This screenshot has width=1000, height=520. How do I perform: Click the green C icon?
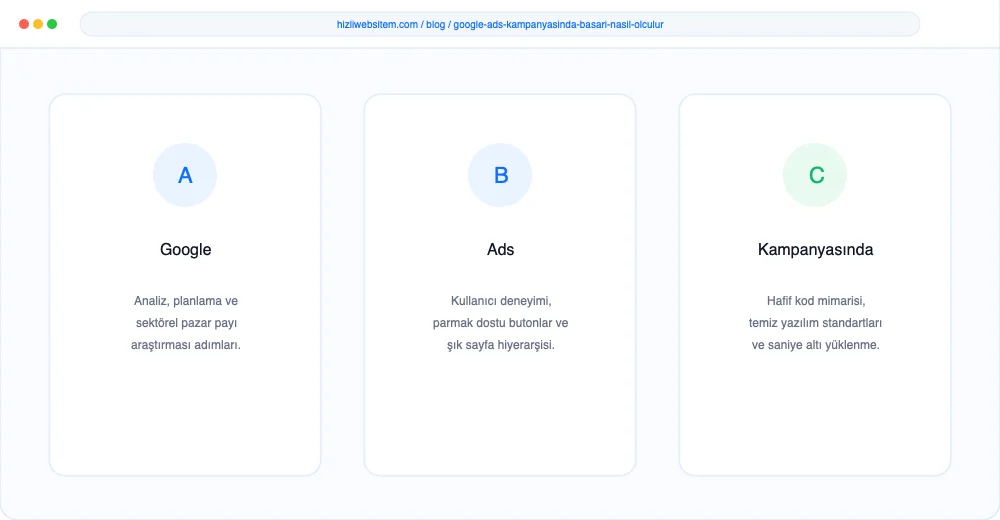815,175
